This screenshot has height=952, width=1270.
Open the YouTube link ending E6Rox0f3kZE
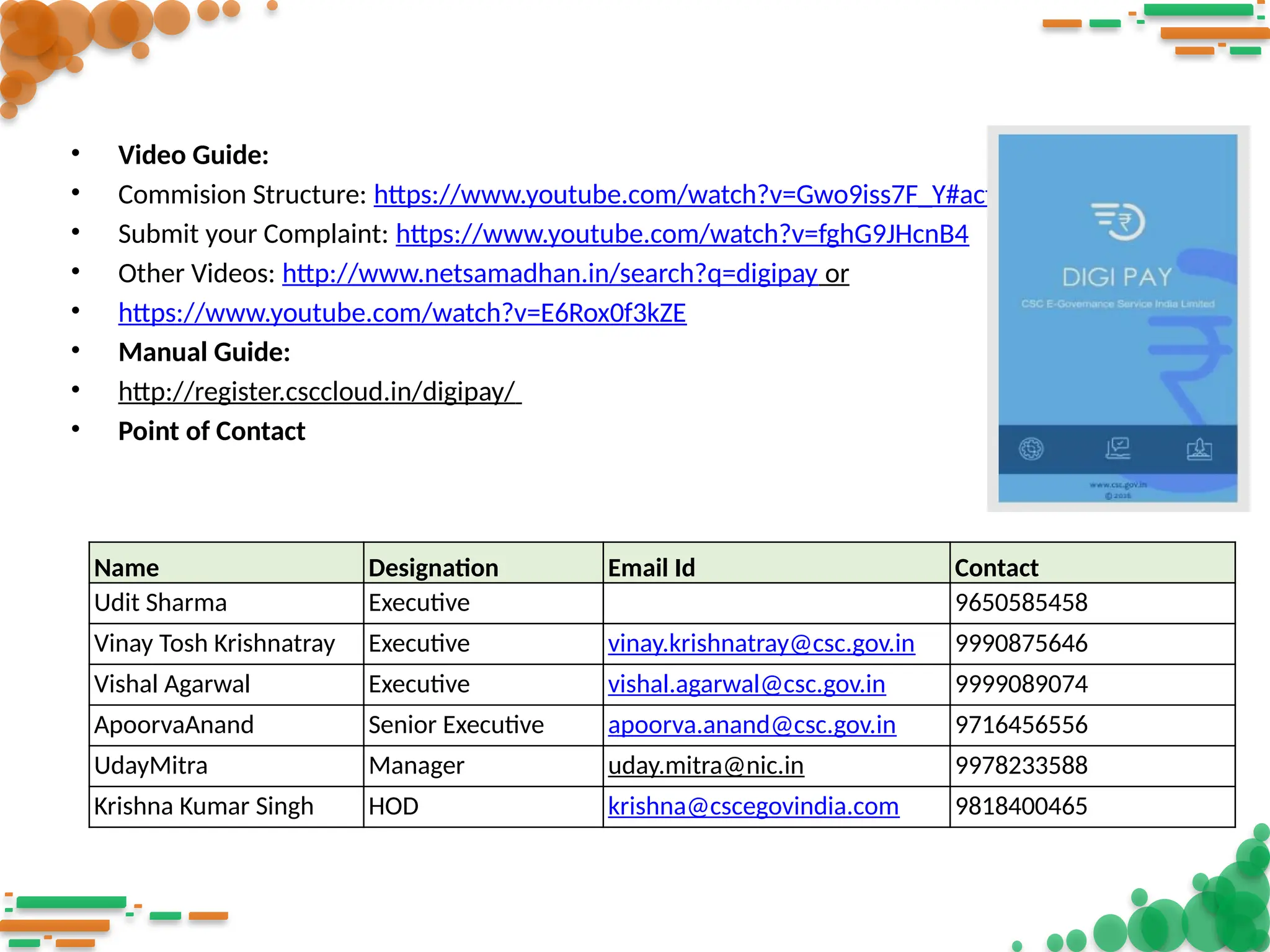(x=402, y=313)
